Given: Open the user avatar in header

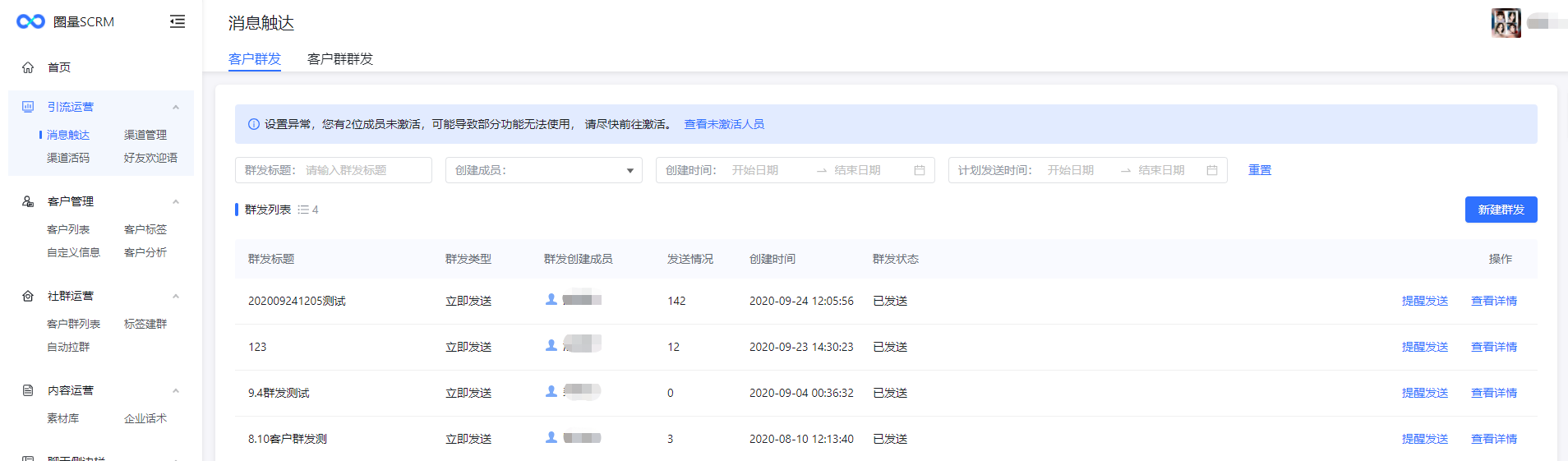Looking at the screenshot, I should 1506,23.
